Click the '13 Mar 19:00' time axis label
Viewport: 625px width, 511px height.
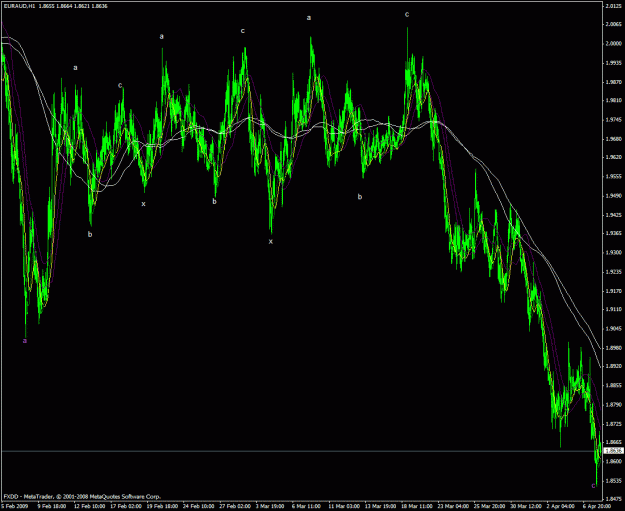pos(381,506)
